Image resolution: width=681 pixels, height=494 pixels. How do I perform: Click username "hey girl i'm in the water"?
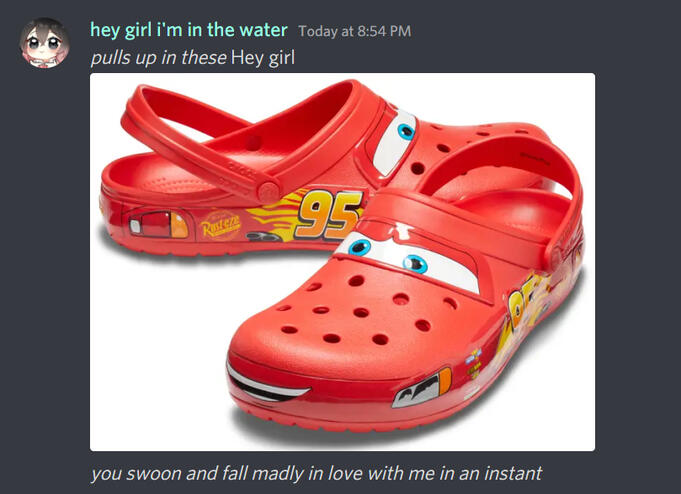click(x=188, y=30)
